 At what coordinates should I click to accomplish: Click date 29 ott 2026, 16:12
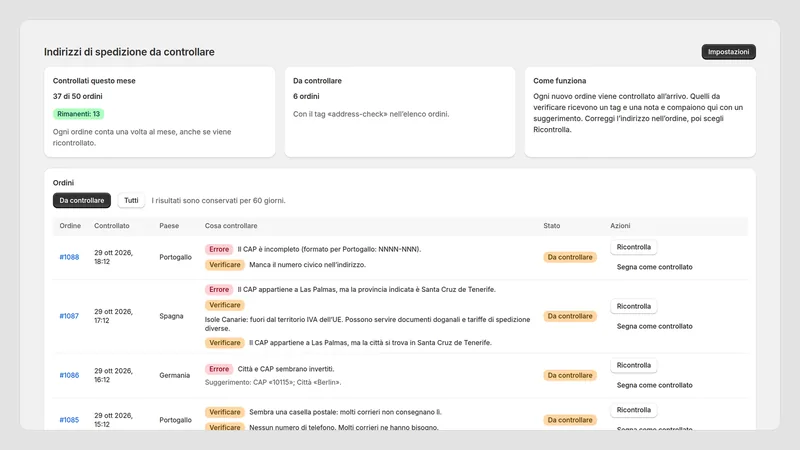point(113,376)
